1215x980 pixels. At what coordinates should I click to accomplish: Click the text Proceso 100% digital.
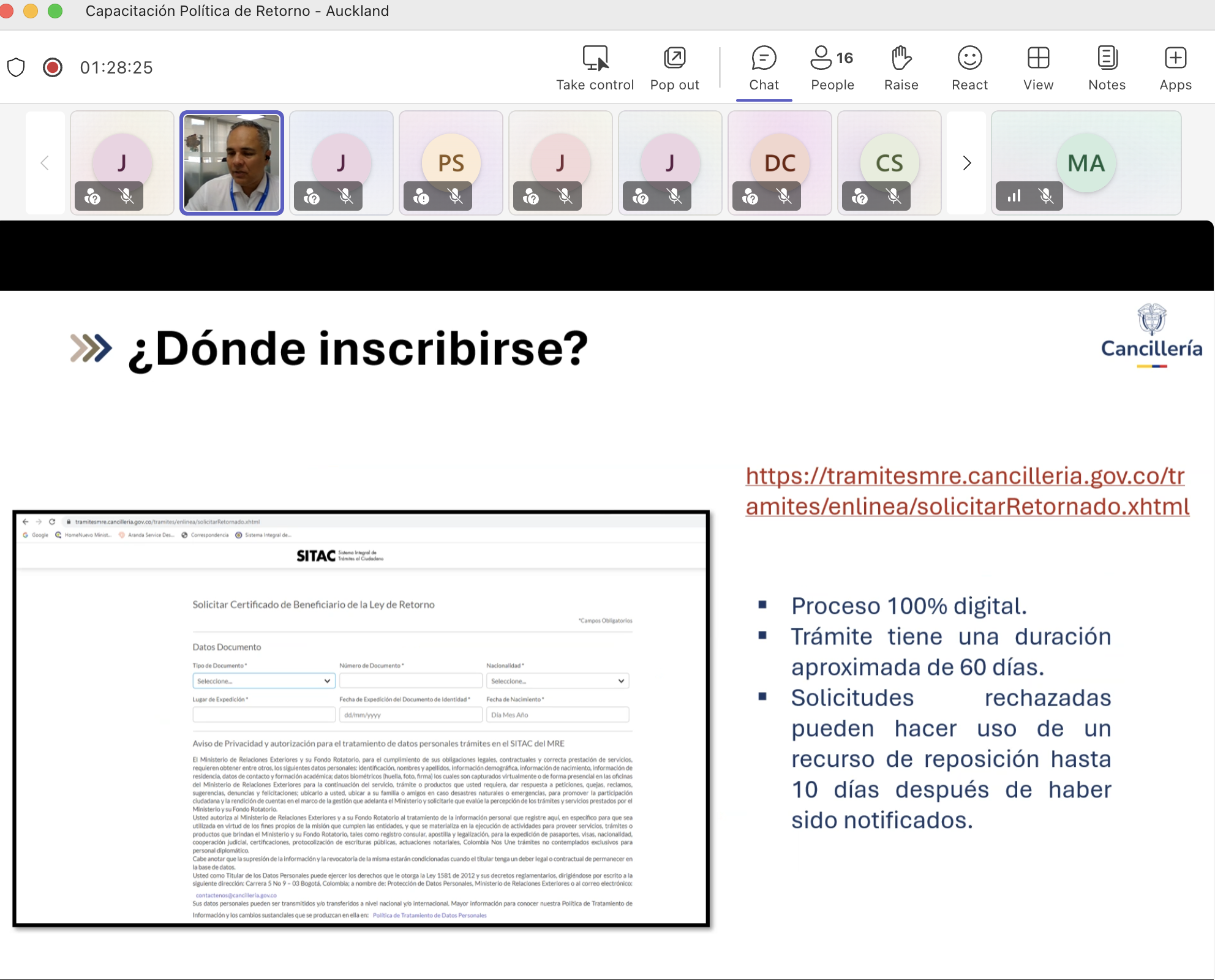(909, 606)
